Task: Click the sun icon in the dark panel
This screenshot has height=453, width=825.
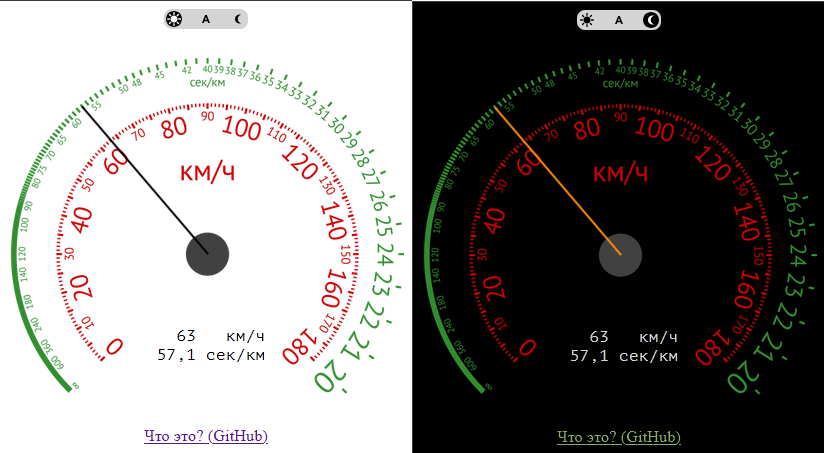Action: [586, 19]
